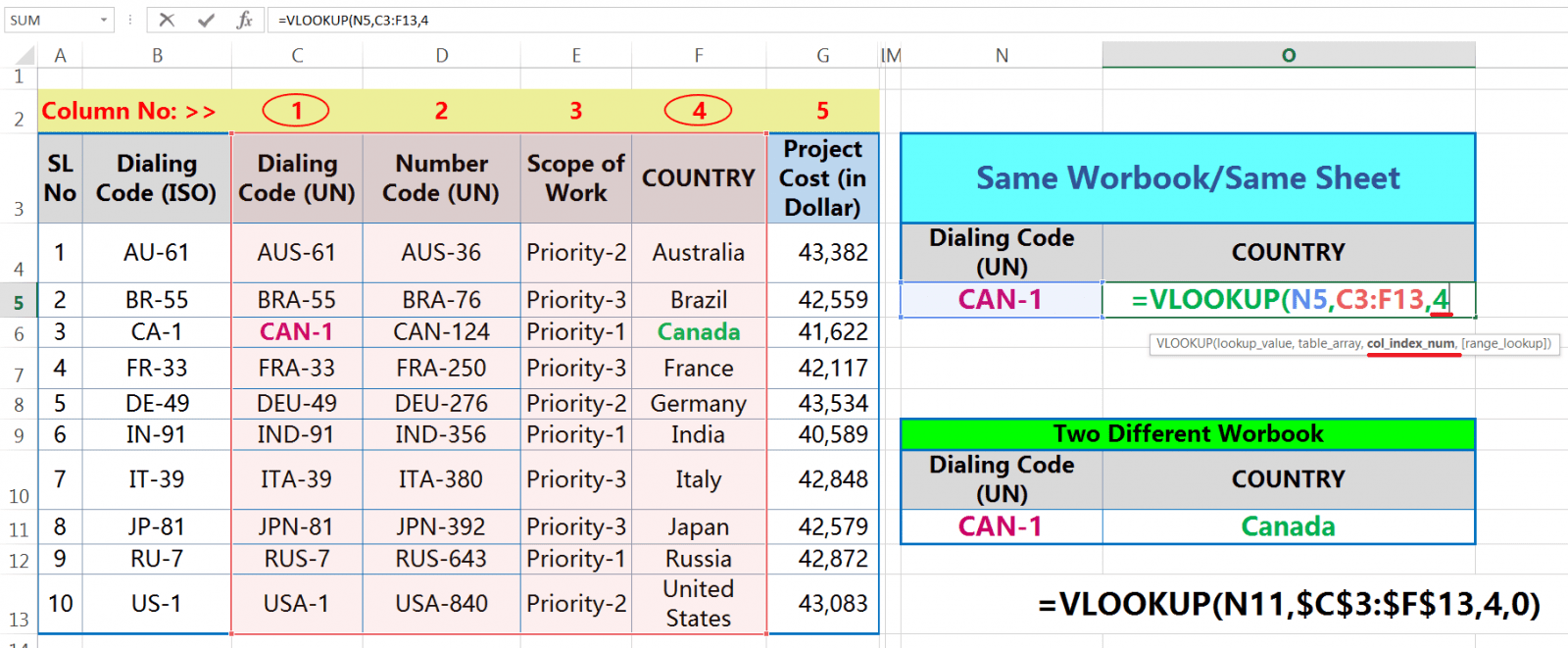Image resolution: width=1568 pixels, height=648 pixels.
Task: Select the green Canada cell in column F
Action: pos(699,332)
